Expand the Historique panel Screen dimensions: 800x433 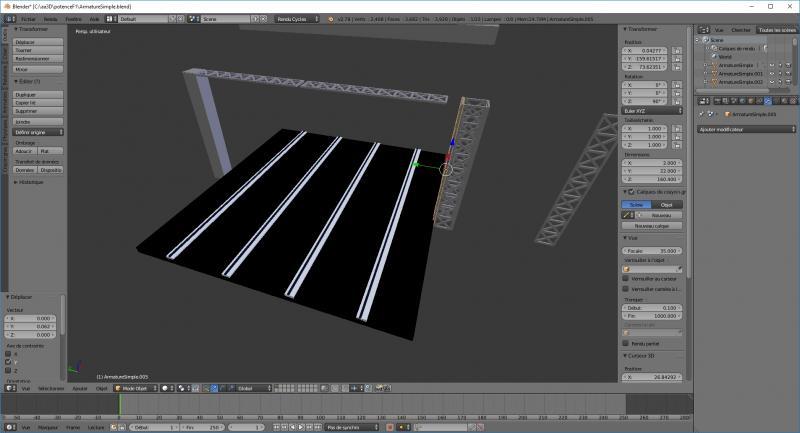[x=30, y=182]
